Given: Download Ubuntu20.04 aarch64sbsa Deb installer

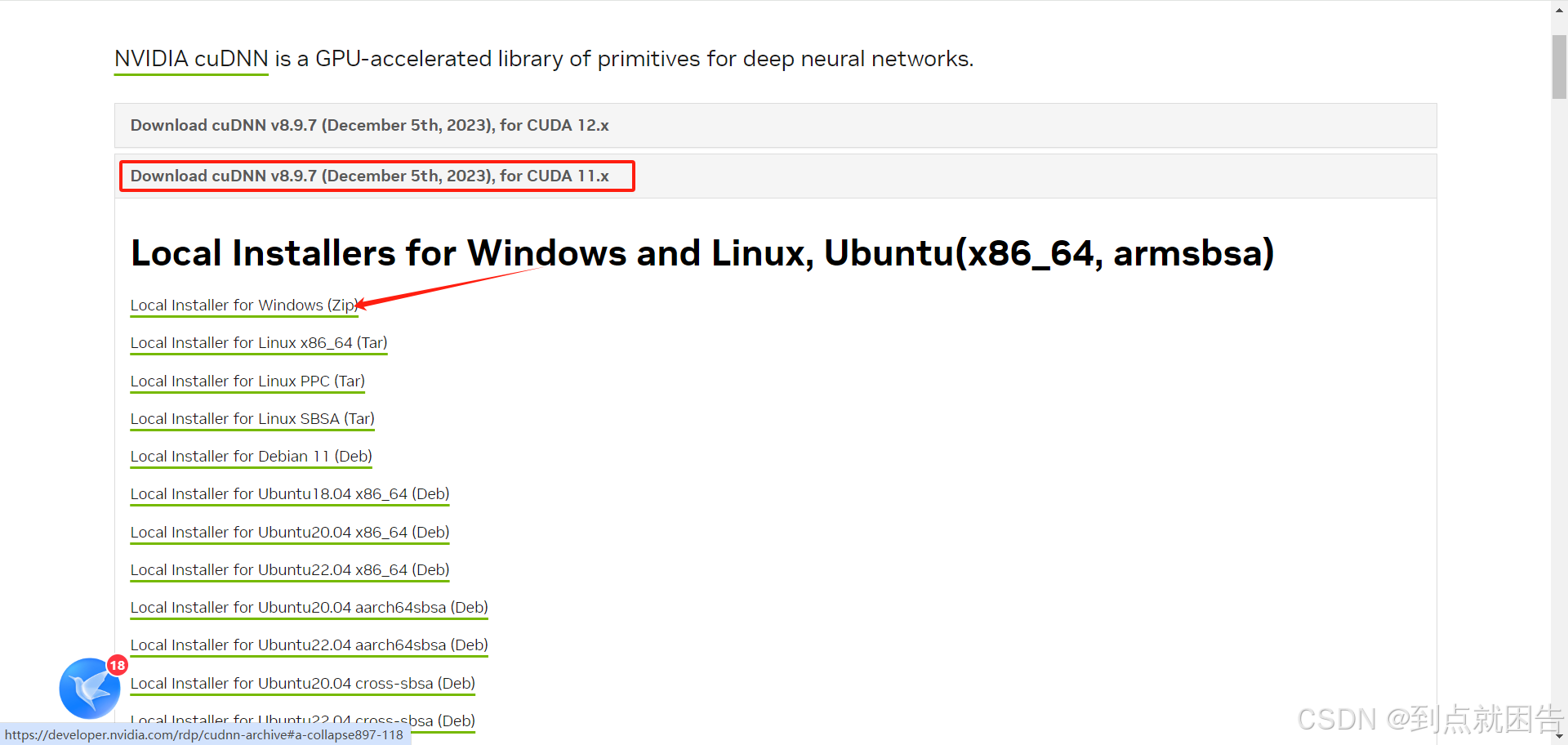Looking at the screenshot, I should coord(310,608).
